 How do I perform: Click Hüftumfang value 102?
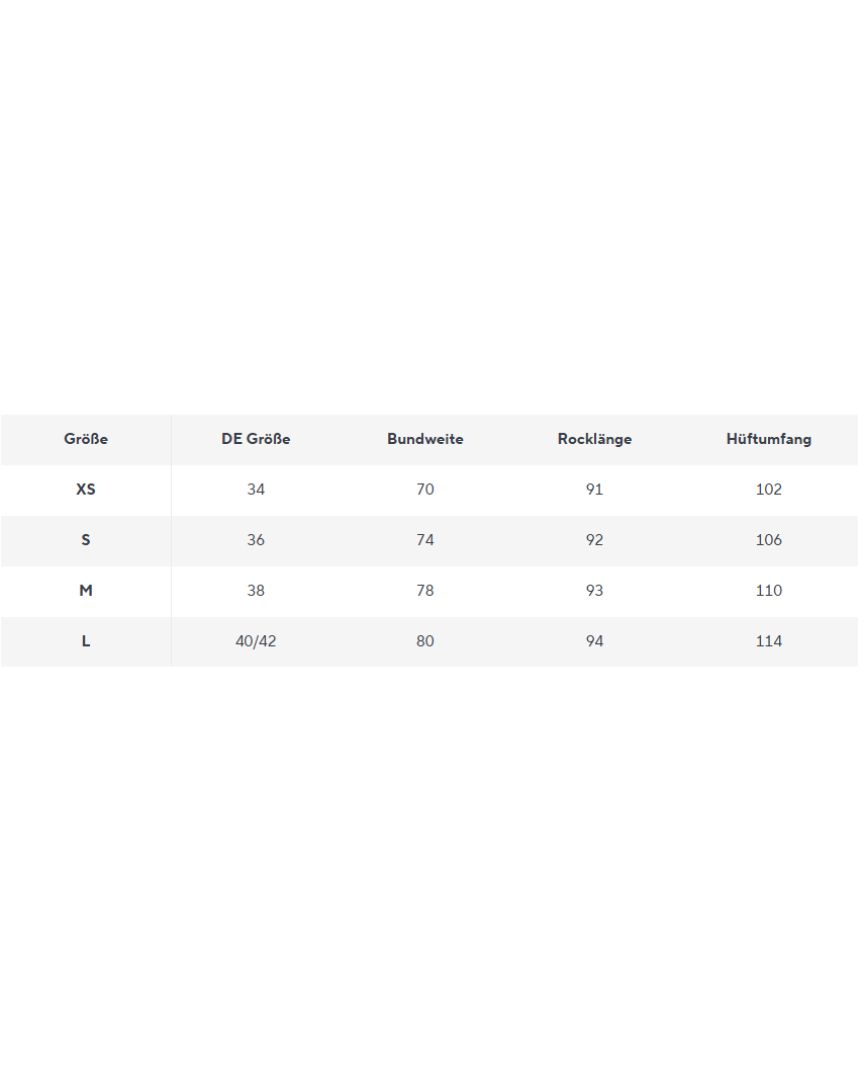click(x=769, y=490)
